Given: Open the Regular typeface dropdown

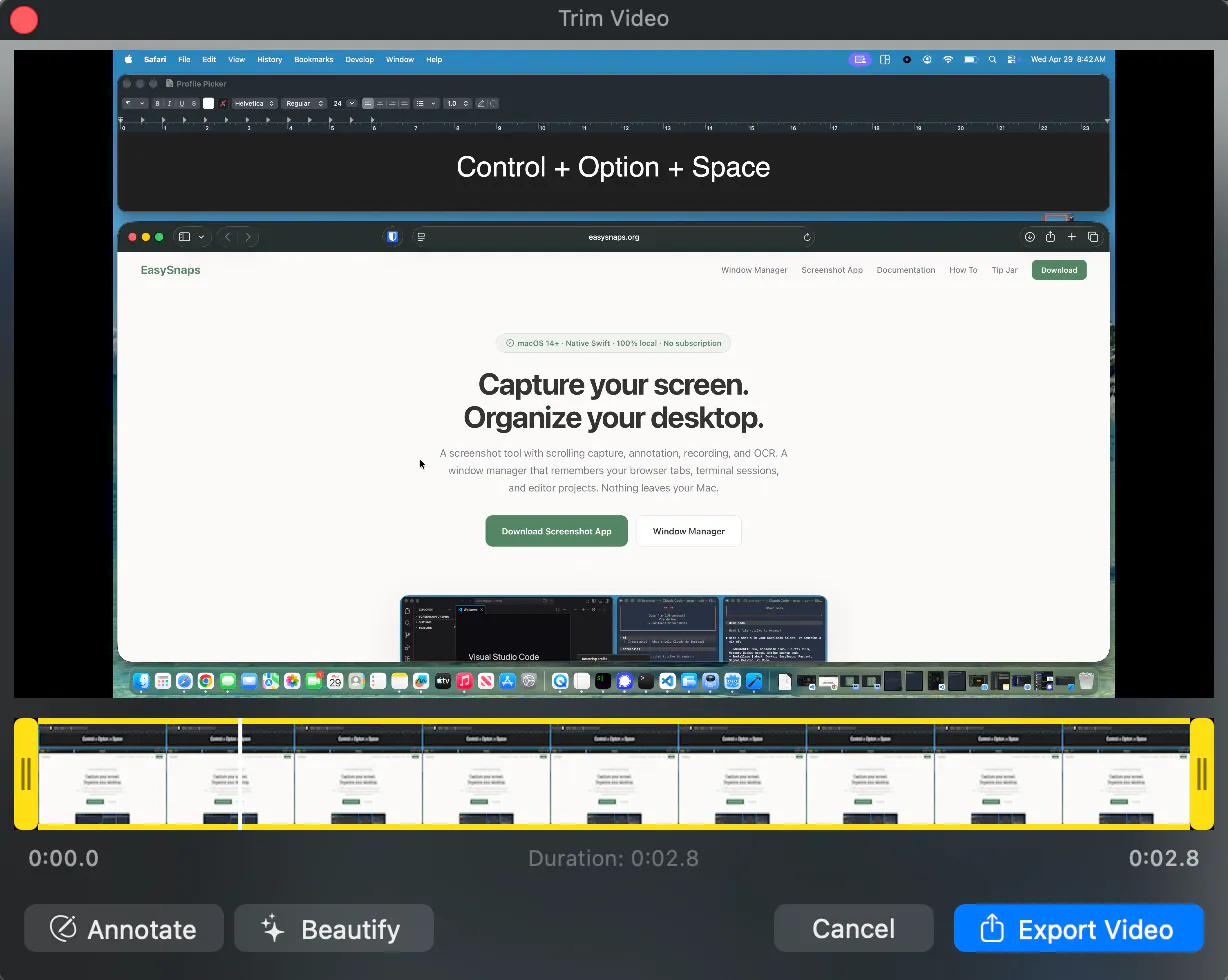Looking at the screenshot, I should (304, 103).
